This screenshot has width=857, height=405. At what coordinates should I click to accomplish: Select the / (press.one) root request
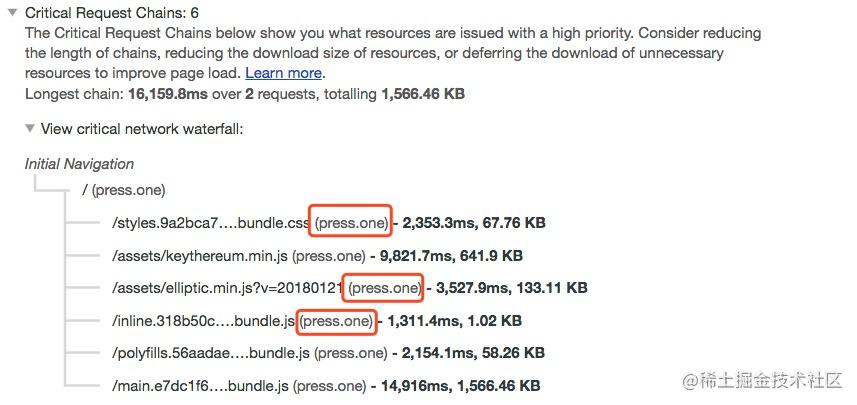point(124,190)
